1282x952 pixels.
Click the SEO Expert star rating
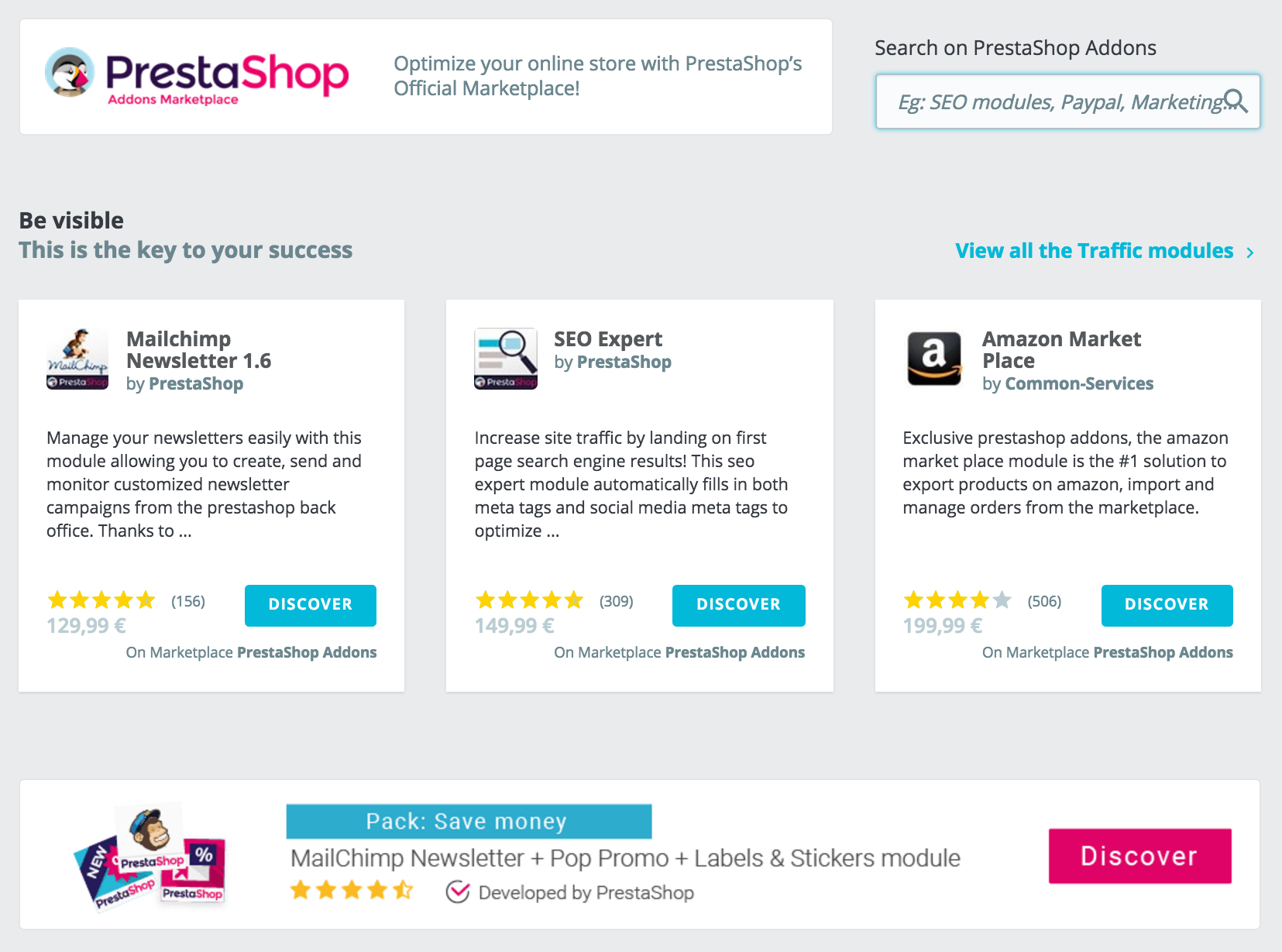(530, 600)
